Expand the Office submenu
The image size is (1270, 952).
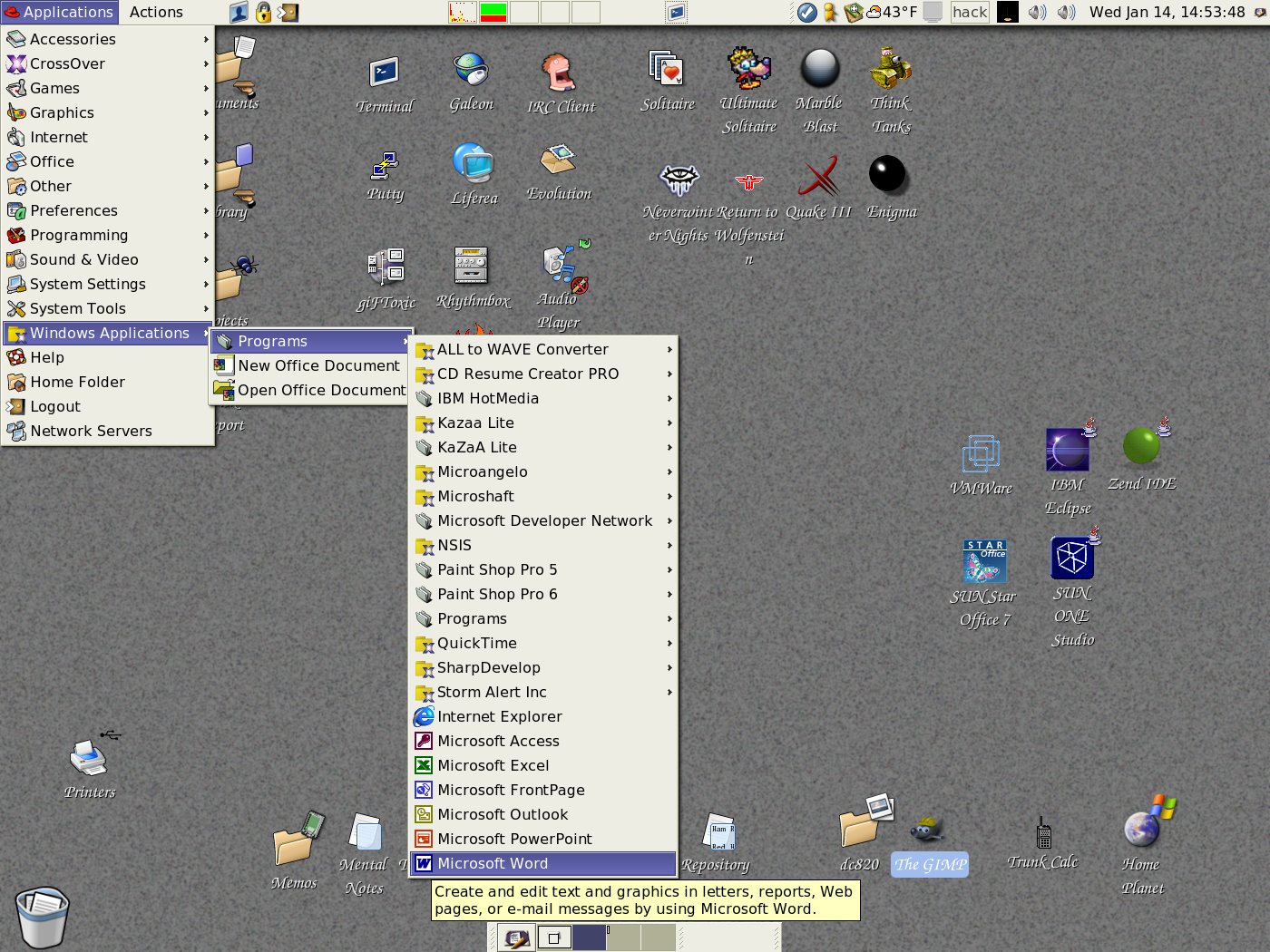(108, 161)
